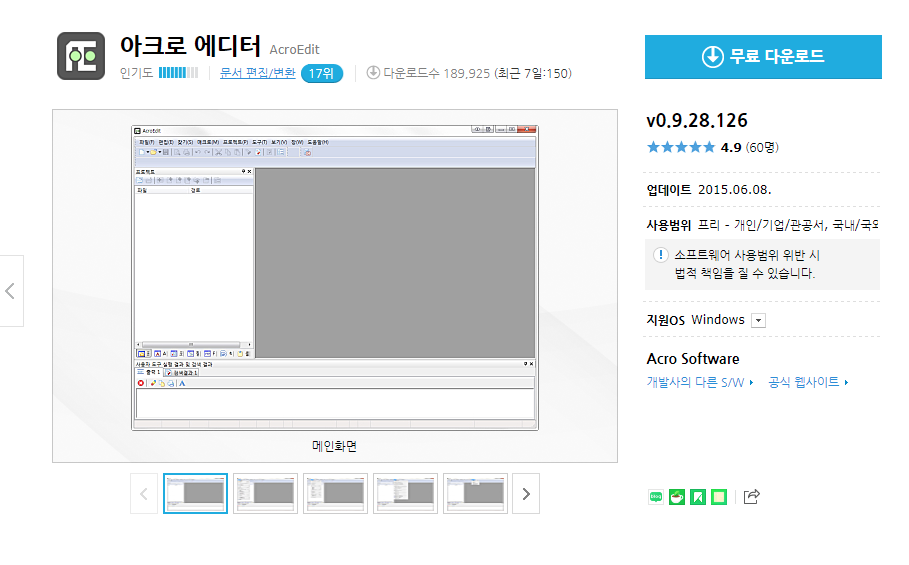The image size is (909, 565).
Task: Open the 공식 웹사이트 link
Action: pyautogui.click(x=808, y=382)
